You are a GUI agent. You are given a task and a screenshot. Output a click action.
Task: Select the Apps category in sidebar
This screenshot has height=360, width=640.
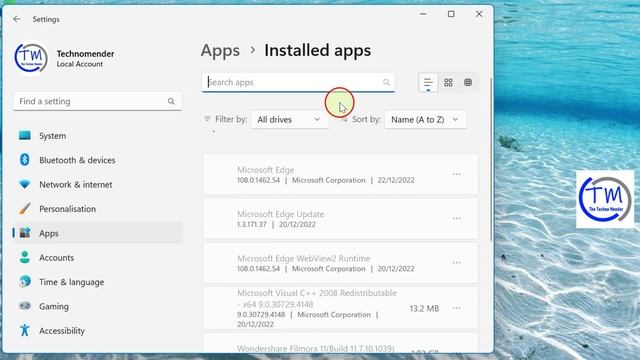tap(98, 233)
